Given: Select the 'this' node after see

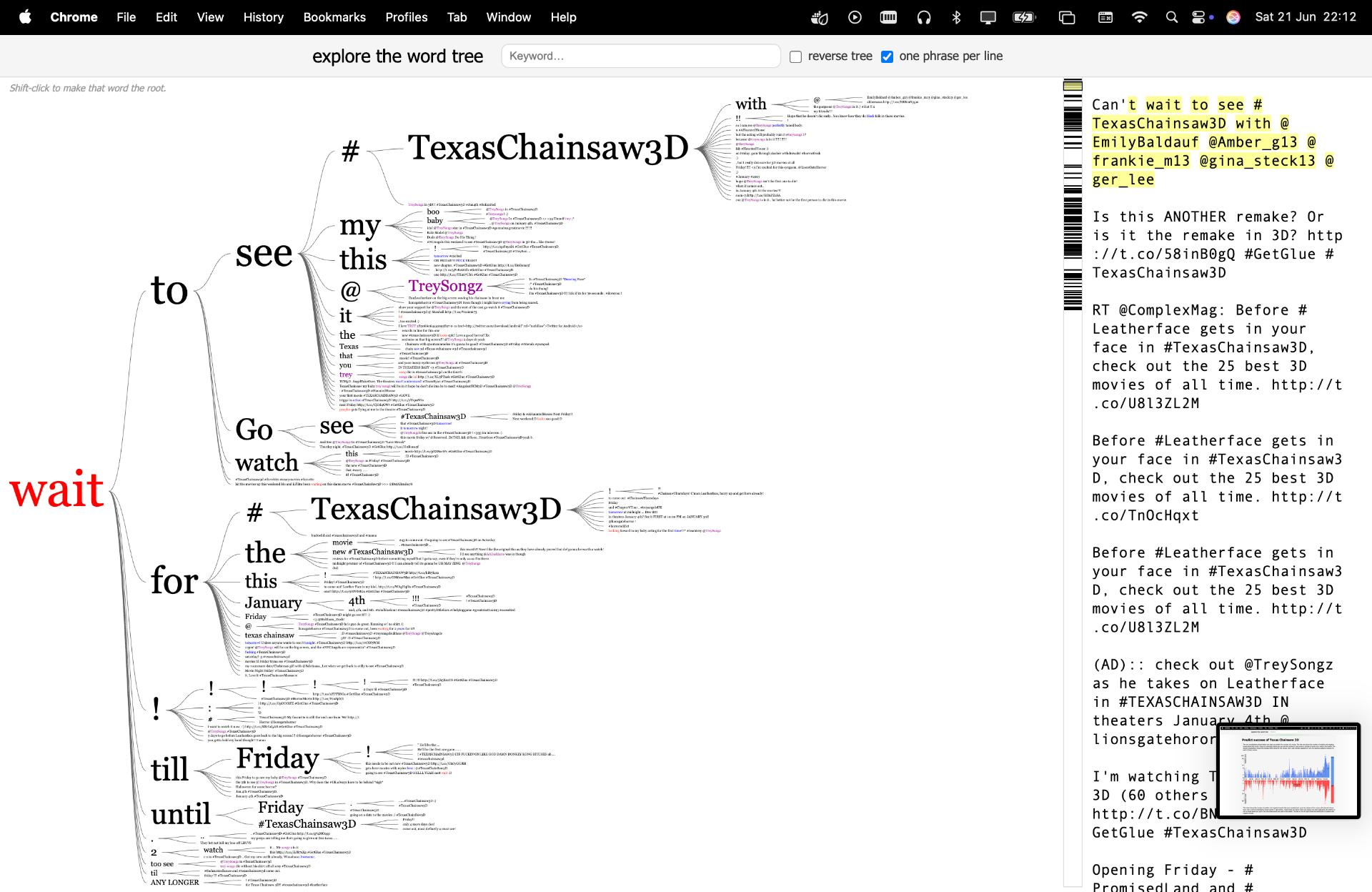Looking at the screenshot, I should [x=363, y=259].
